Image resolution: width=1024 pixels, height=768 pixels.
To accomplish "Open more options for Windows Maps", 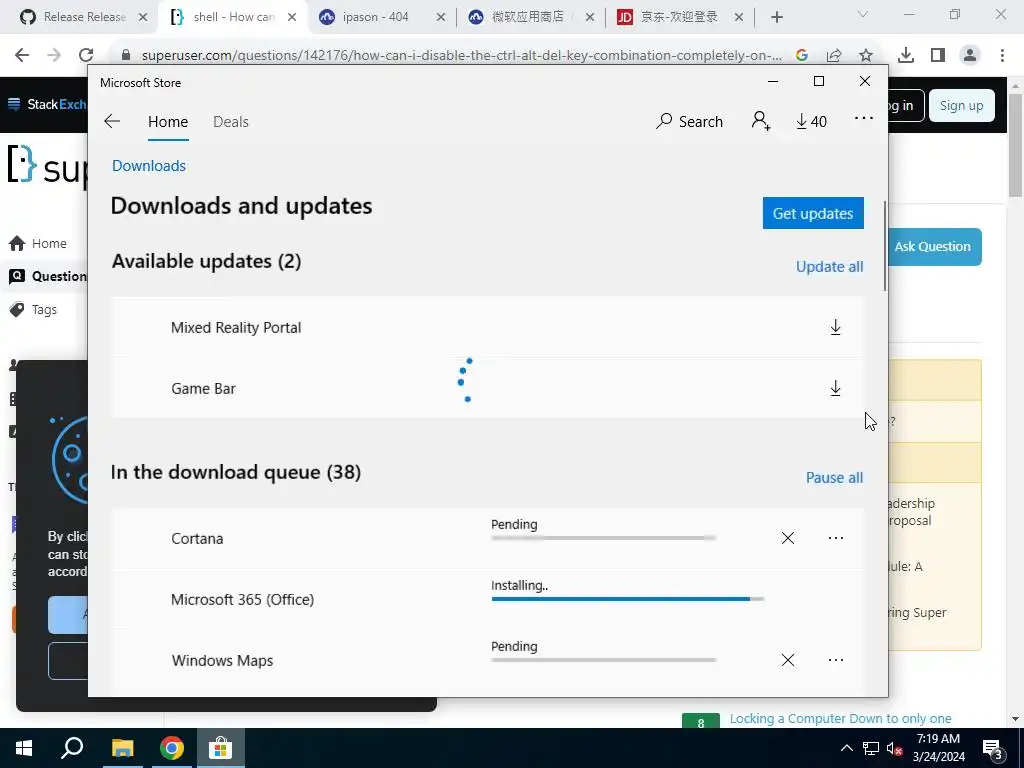I will 836,660.
